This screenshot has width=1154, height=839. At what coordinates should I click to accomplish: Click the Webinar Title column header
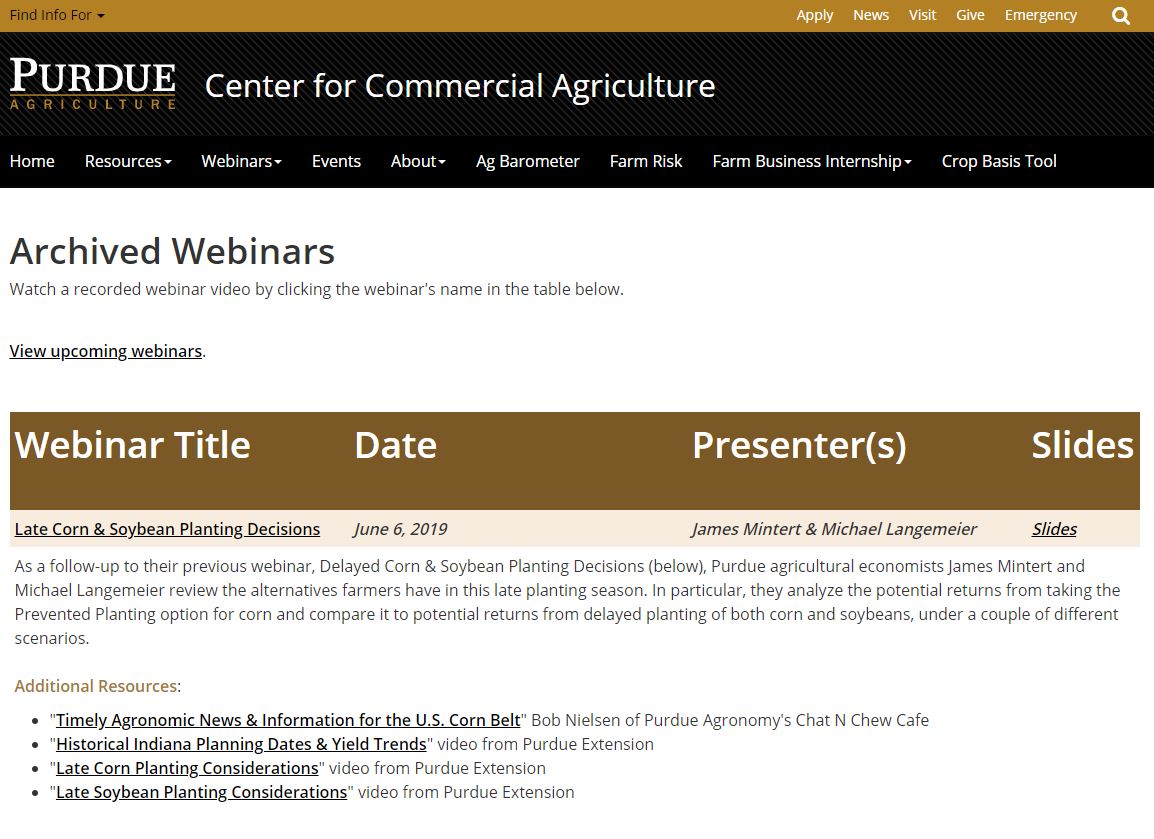(x=132, y=445)
